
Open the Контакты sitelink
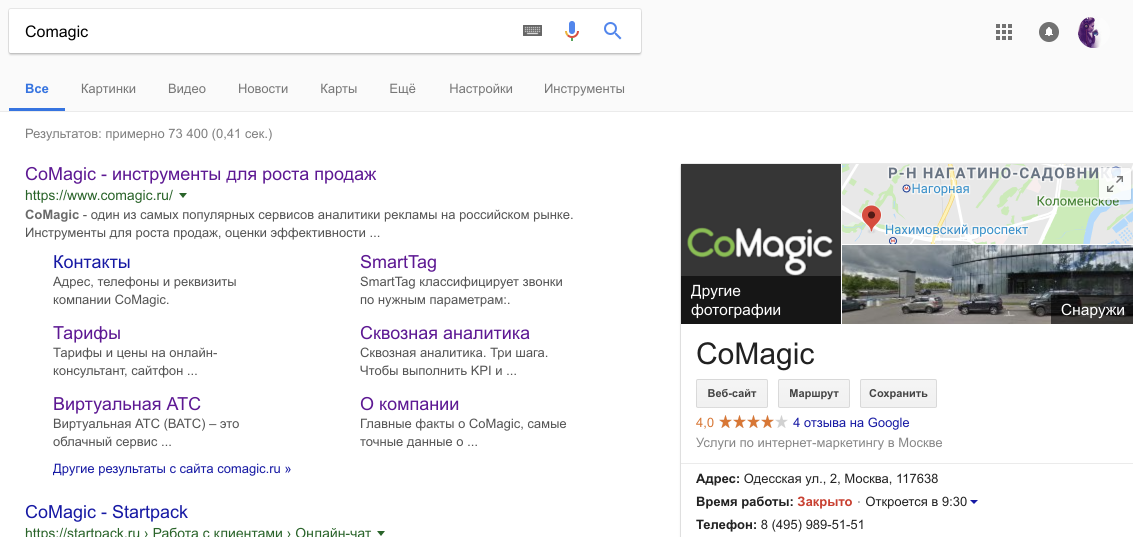(x=92, y=262)
